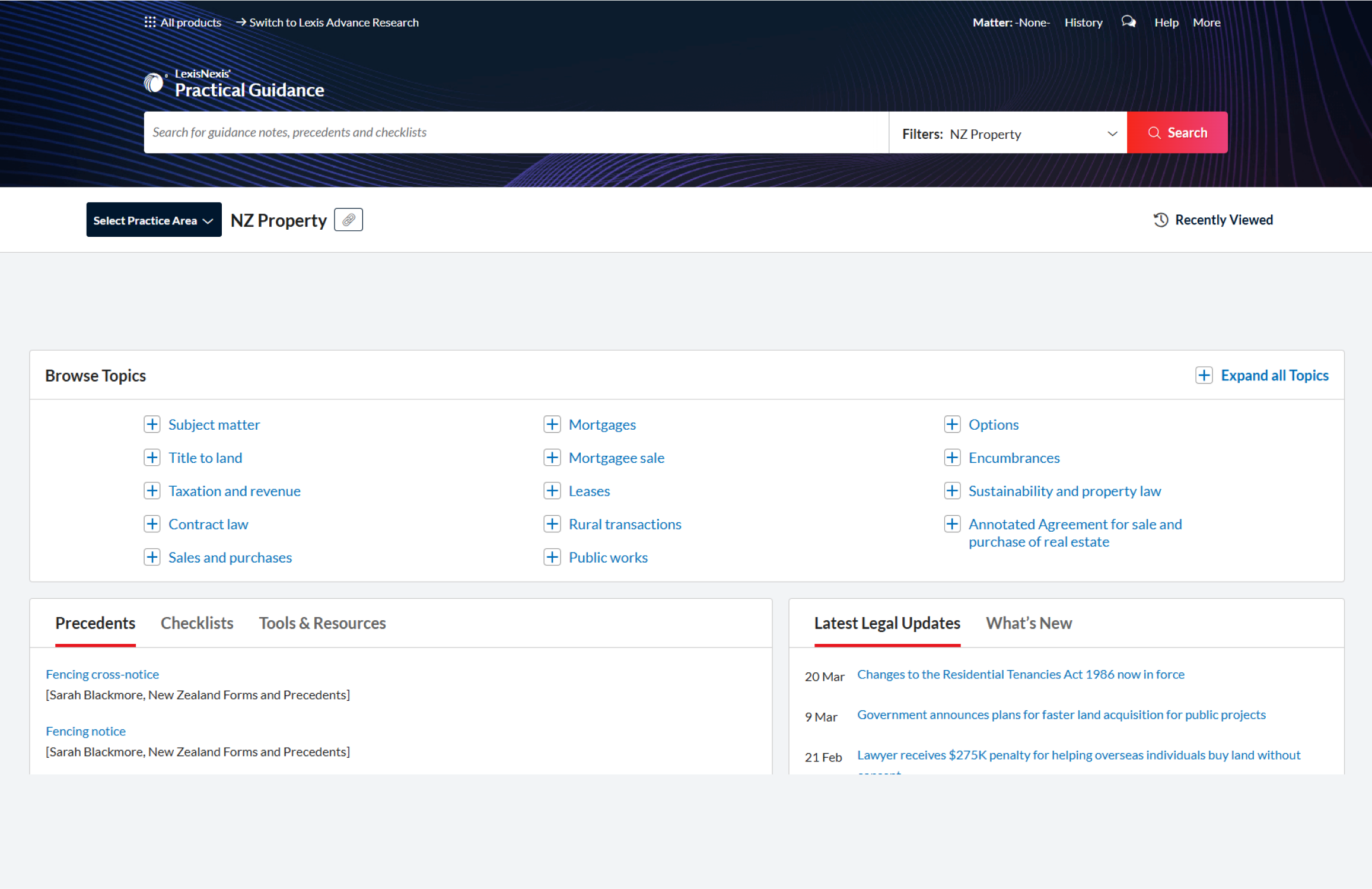Expand Sustainability and property law plus icon

pyautogui.click(x=952, y=491)
